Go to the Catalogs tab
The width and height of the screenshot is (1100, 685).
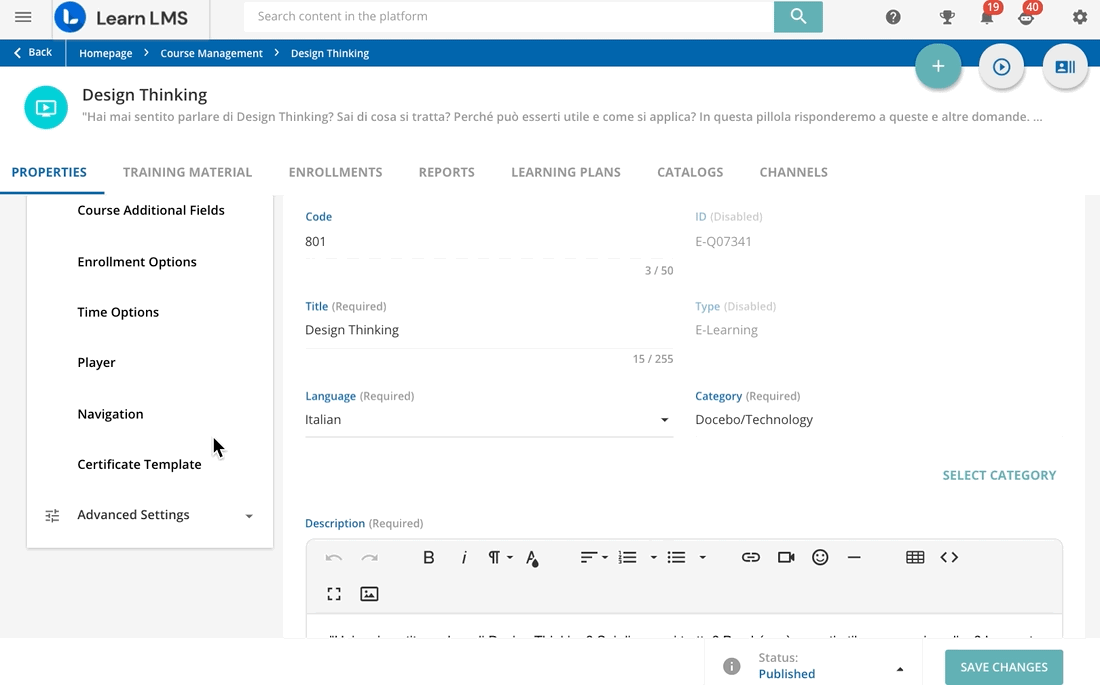pos(690,172)
